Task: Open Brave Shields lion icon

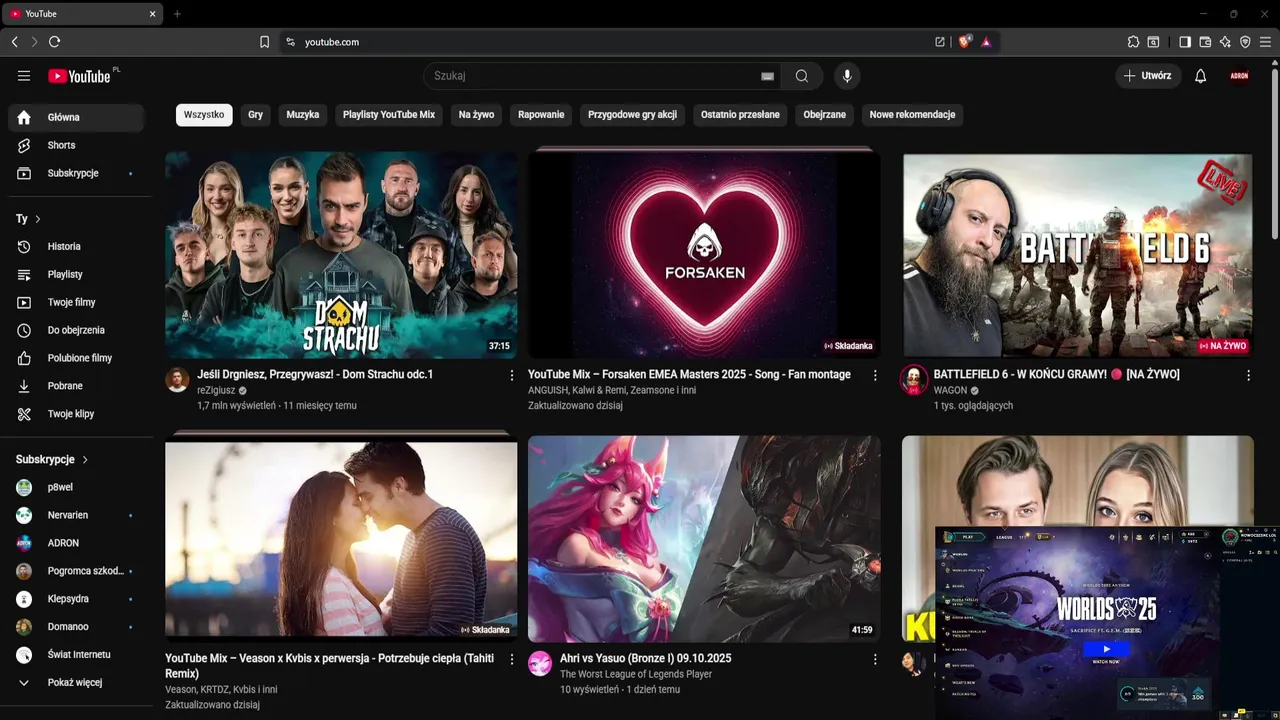Action: [965, 42]
